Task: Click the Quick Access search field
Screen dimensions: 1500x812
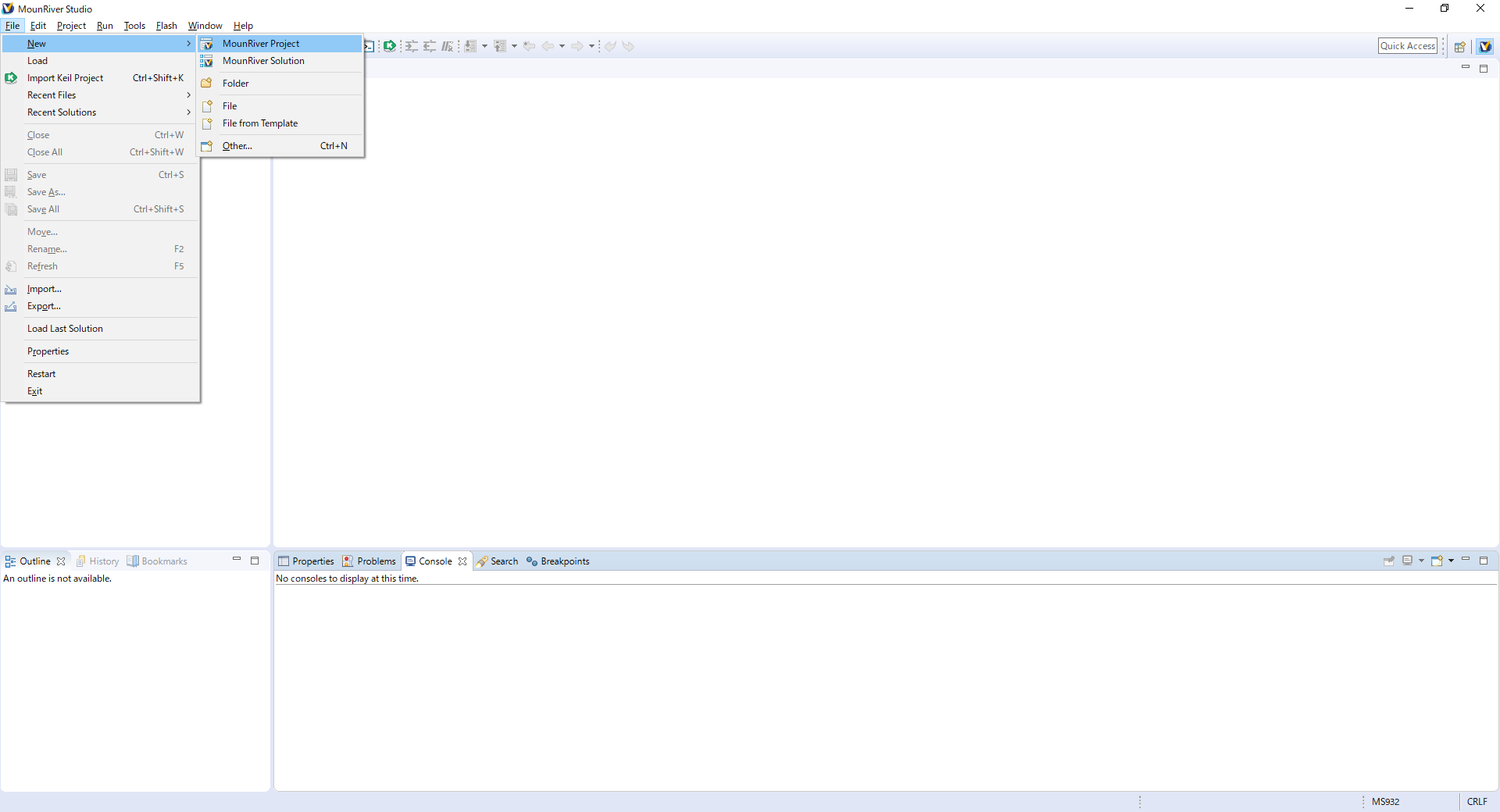Action: pyautogui.click(x=1408, y=46)
